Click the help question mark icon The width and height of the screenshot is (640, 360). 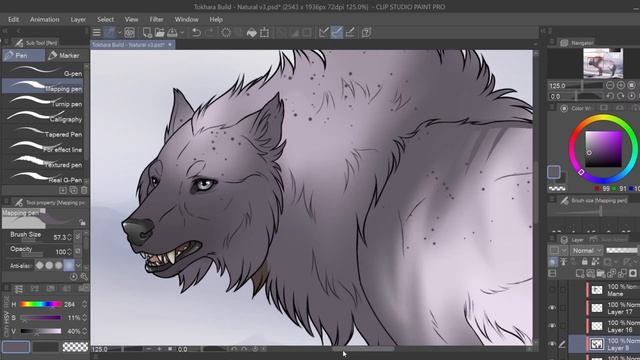click(x=367, y=33)
